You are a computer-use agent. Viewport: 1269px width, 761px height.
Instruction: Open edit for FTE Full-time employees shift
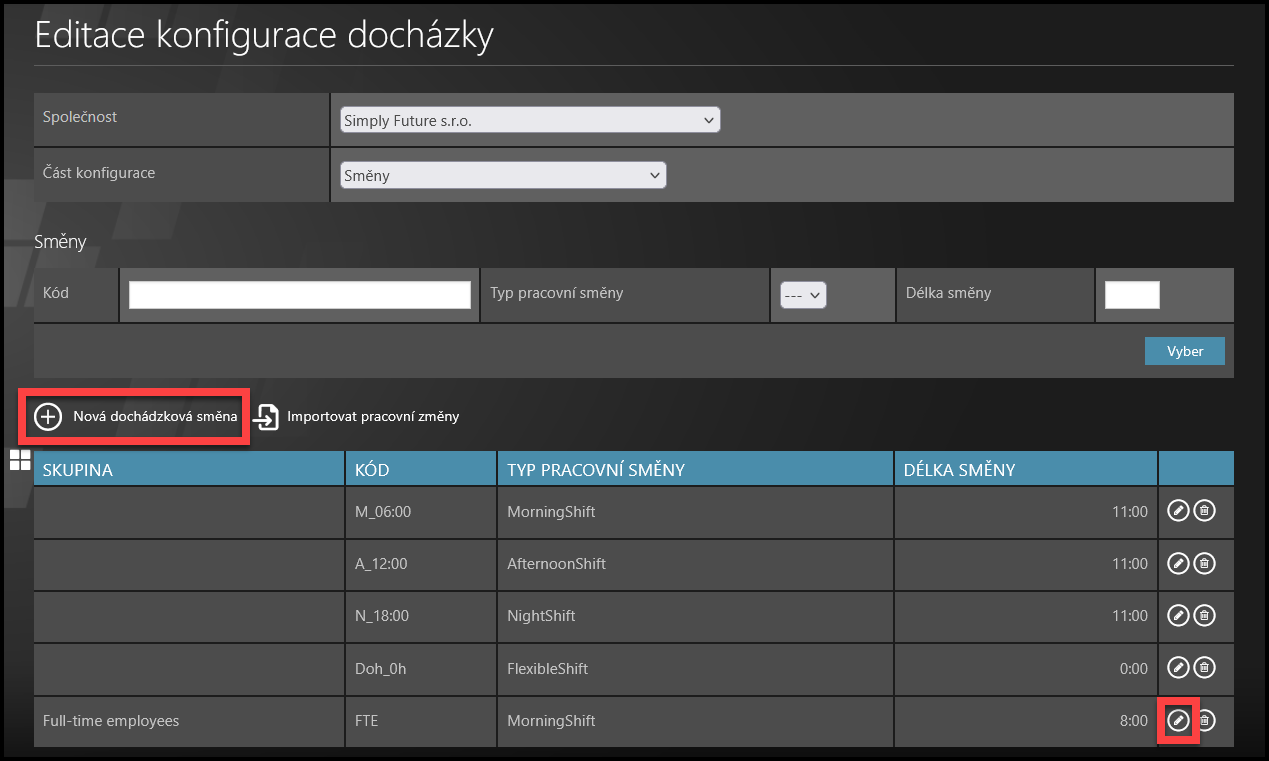pos(1179,720)
